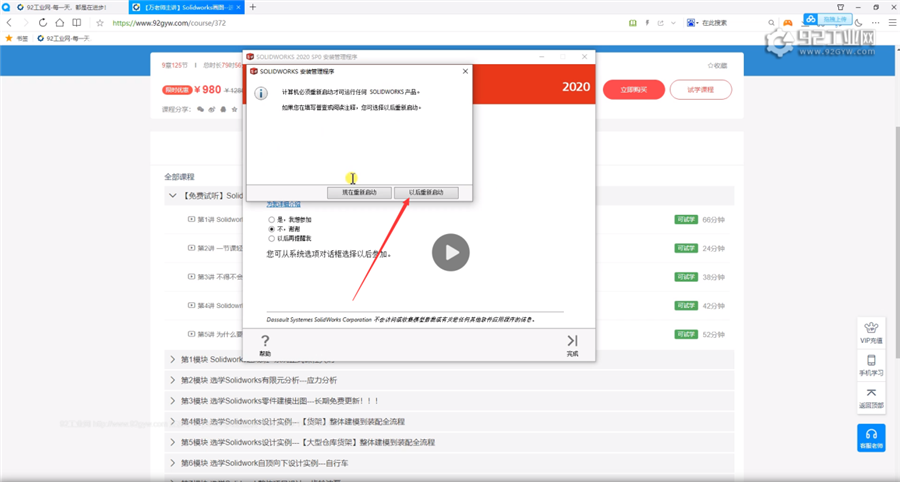Collapse the 【免费试听】 course section
The image size is (900, 482).
coord(172,196)
